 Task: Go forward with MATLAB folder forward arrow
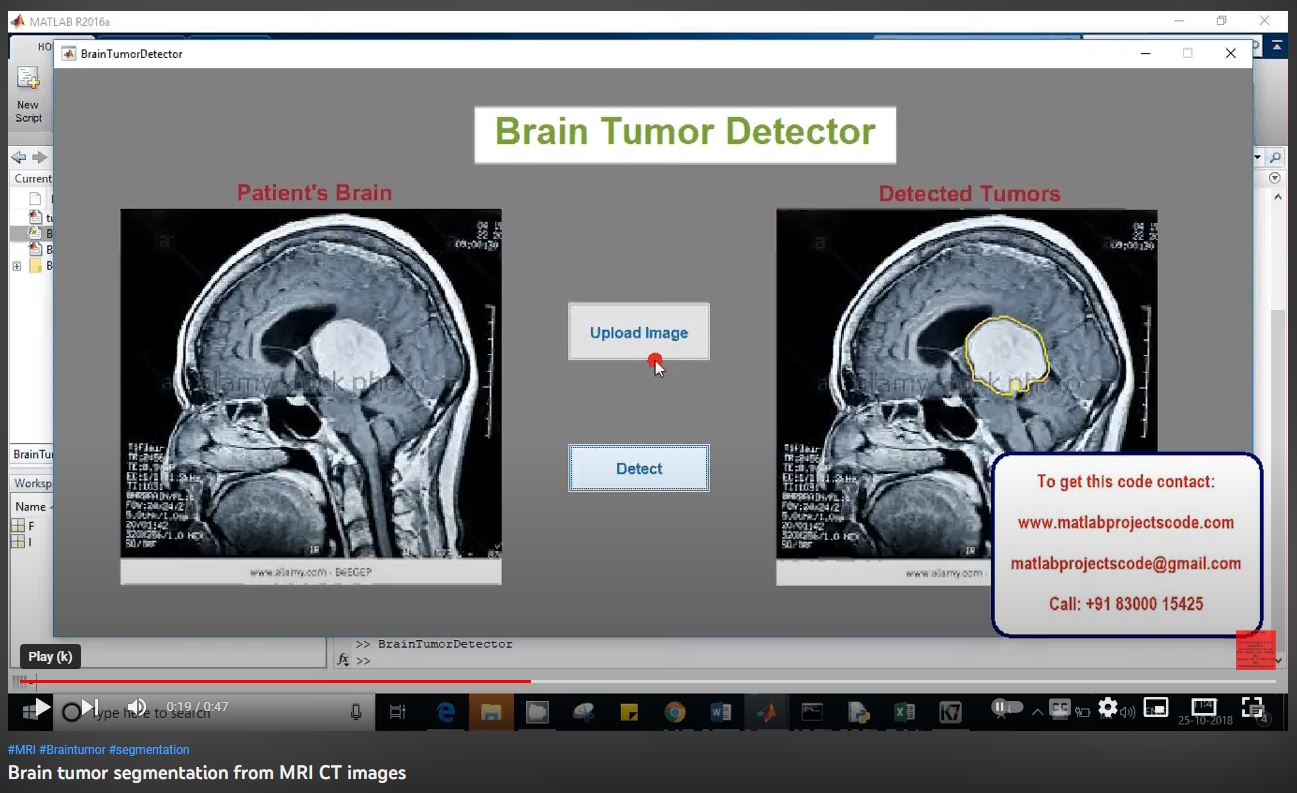tap(39, 157)
